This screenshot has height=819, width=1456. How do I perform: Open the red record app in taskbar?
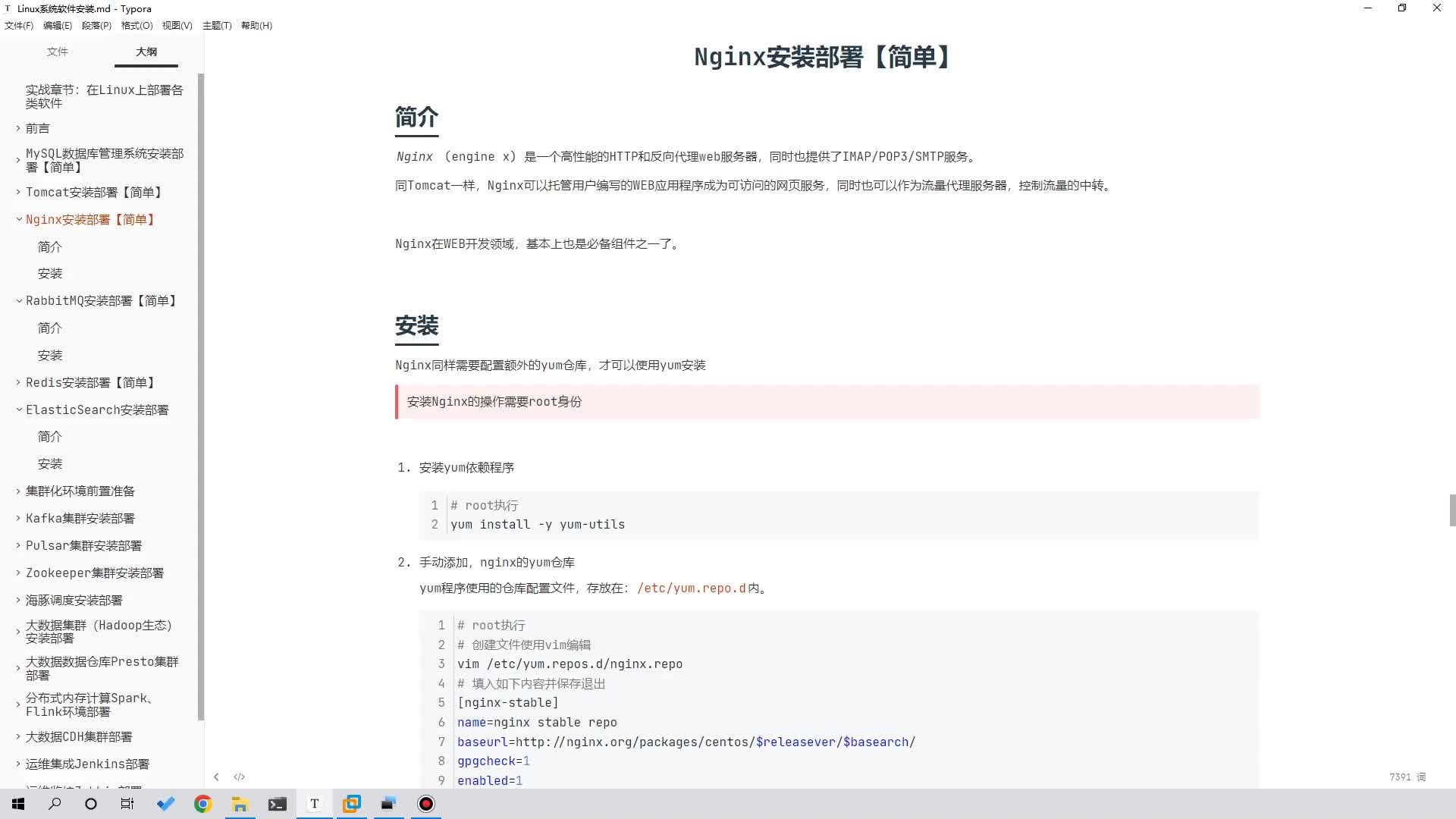coord(426,804)
